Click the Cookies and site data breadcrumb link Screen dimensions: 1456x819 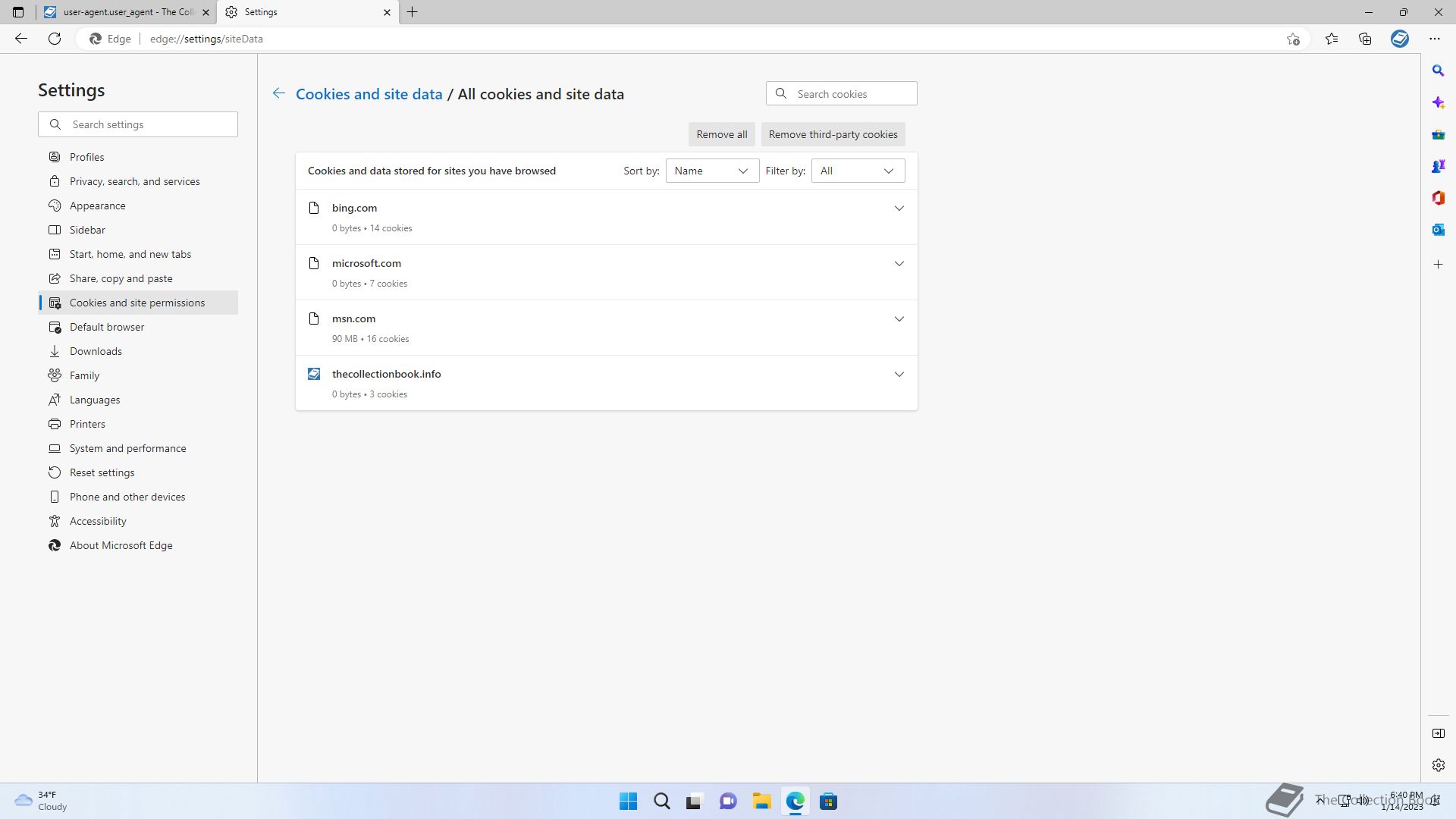coord(369,94)
